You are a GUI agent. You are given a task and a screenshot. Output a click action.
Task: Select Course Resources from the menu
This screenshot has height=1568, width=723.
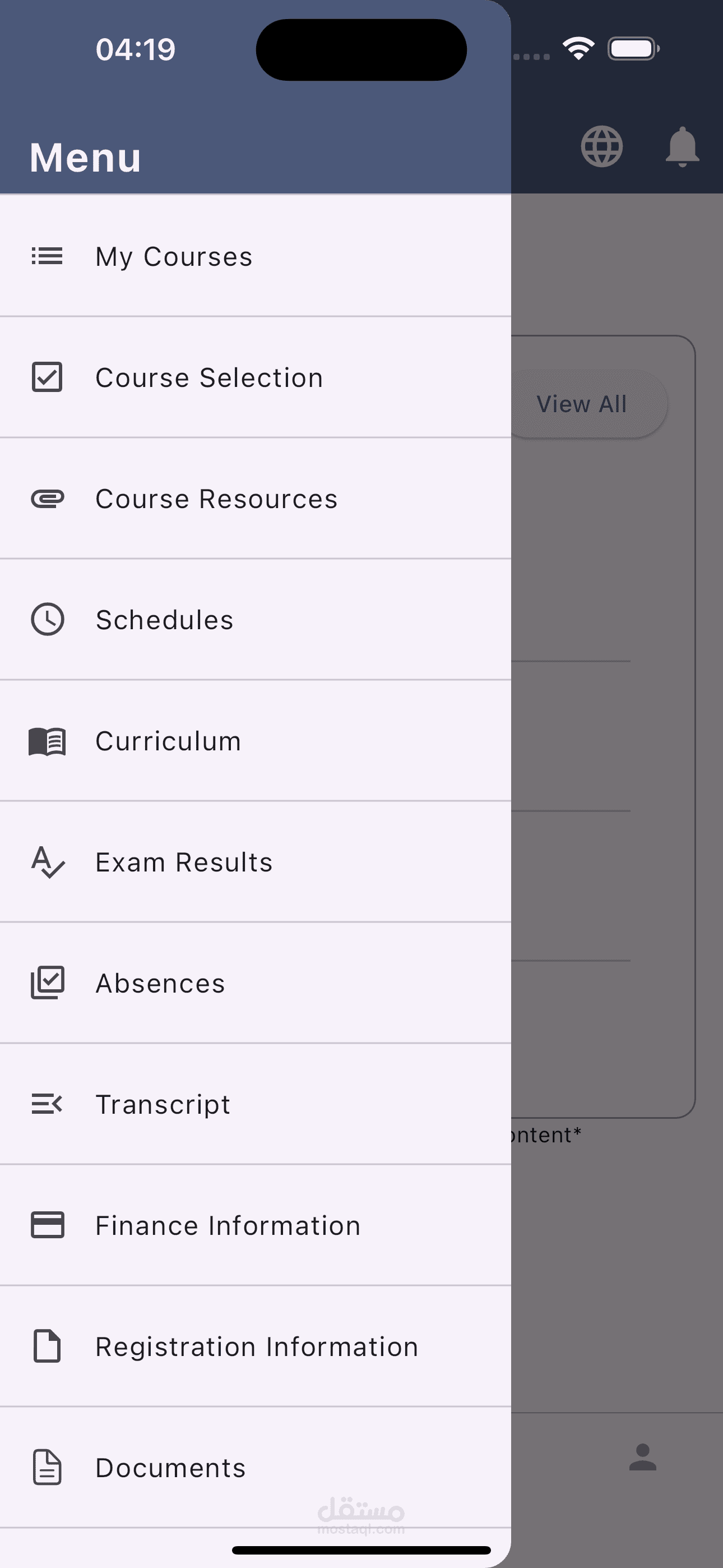256,499
